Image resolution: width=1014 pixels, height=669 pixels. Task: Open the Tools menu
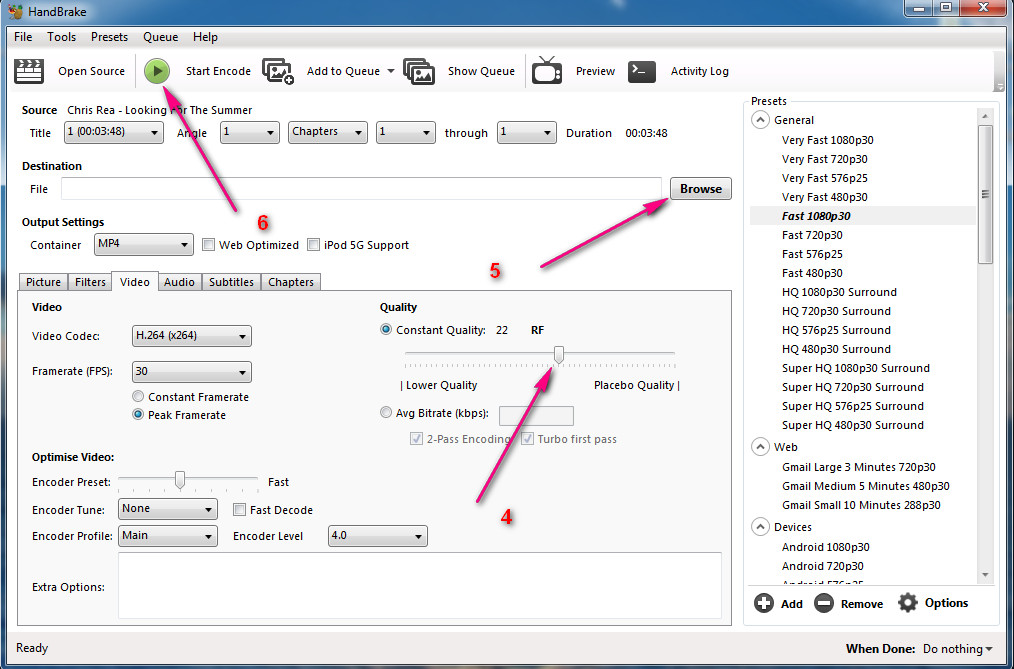pyautogui.click(x=61, y=37)
